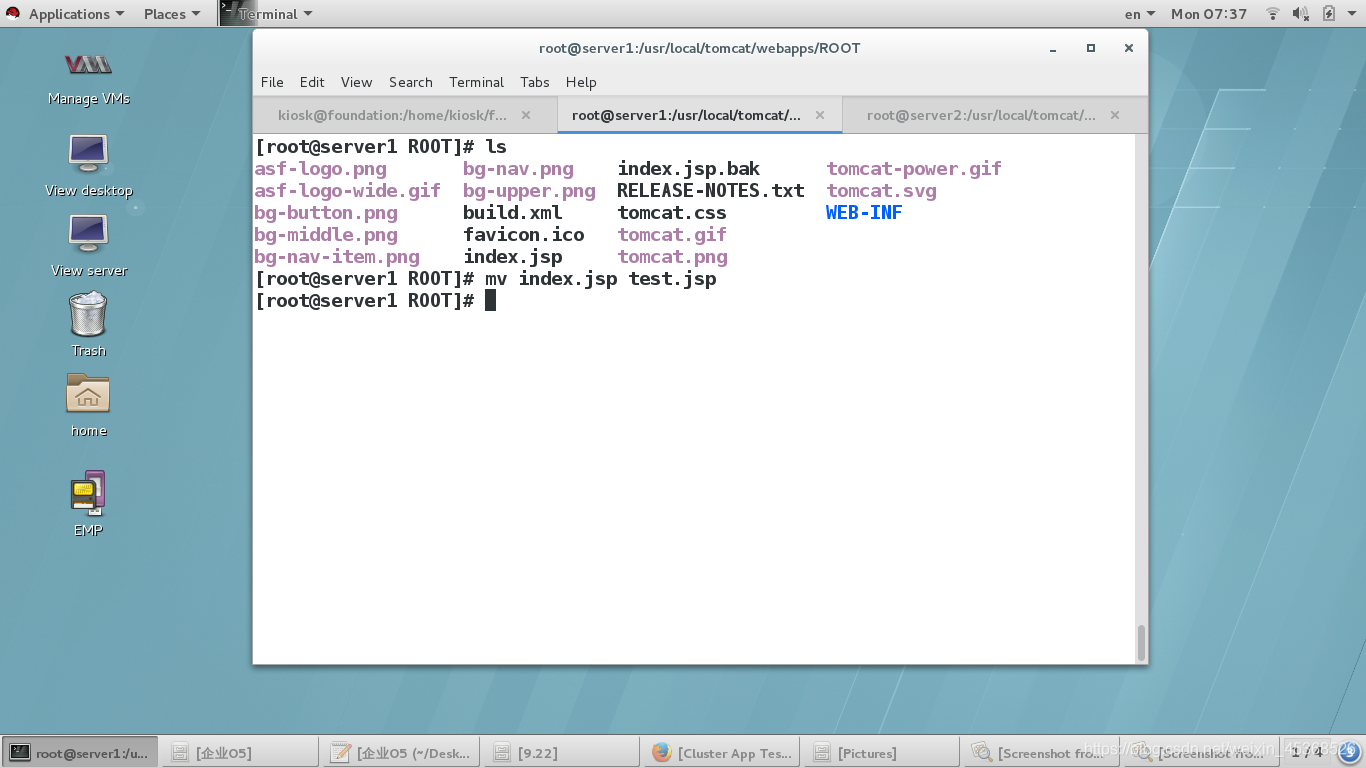Viewport: 1366px width, 768px height.
Task: Click the workspace switcher indicator
Action: tap(1308, 752)
